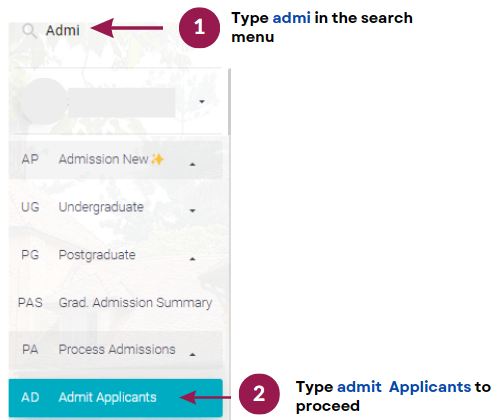Screen dimensions: 497x420
Task: Click the sidebar vertical scrollbar
Action: click(229, 102)
